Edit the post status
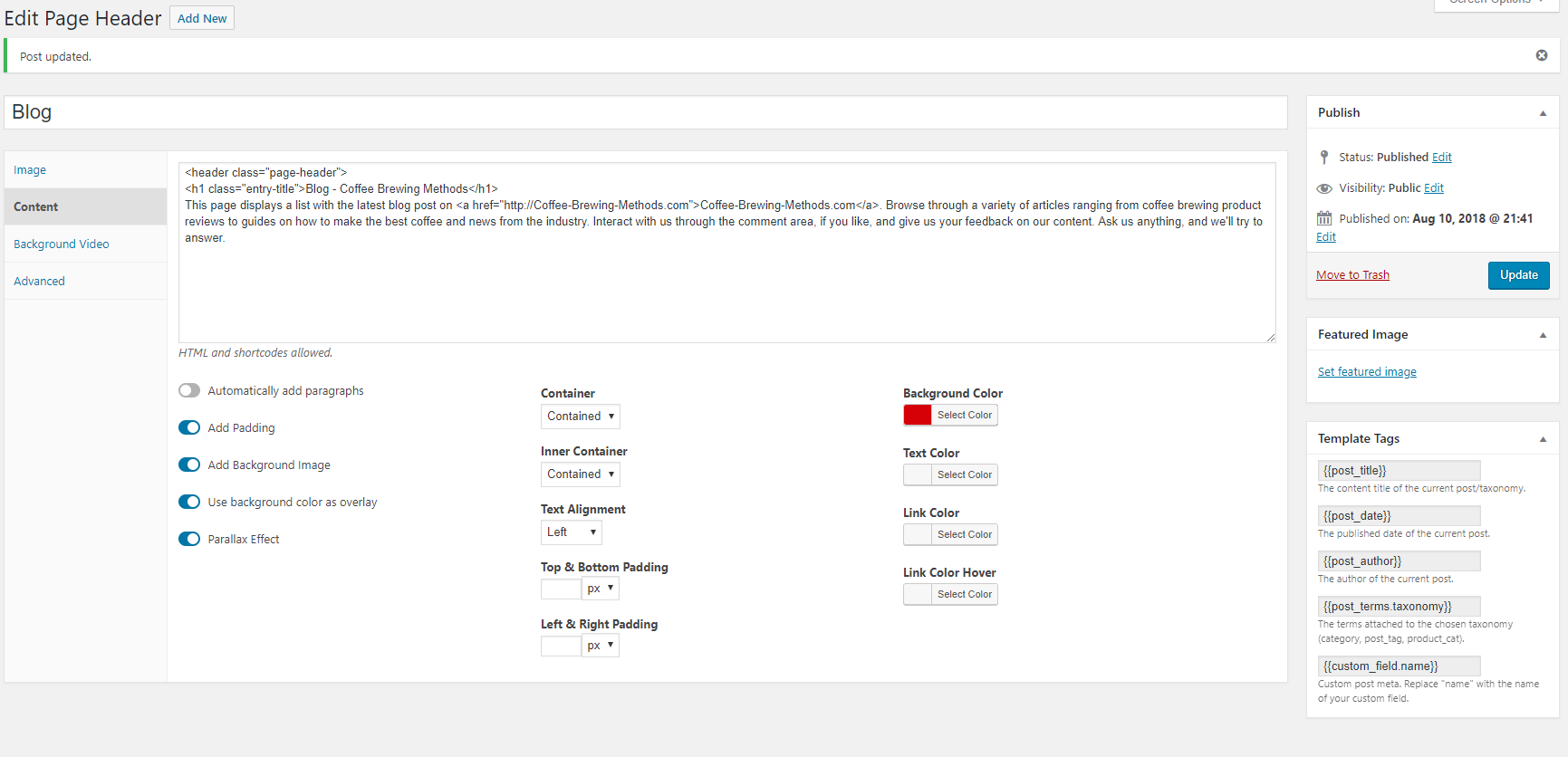Image resolution: width=1568 pixels, height=757 pixels. click(x=1441, y=158)
